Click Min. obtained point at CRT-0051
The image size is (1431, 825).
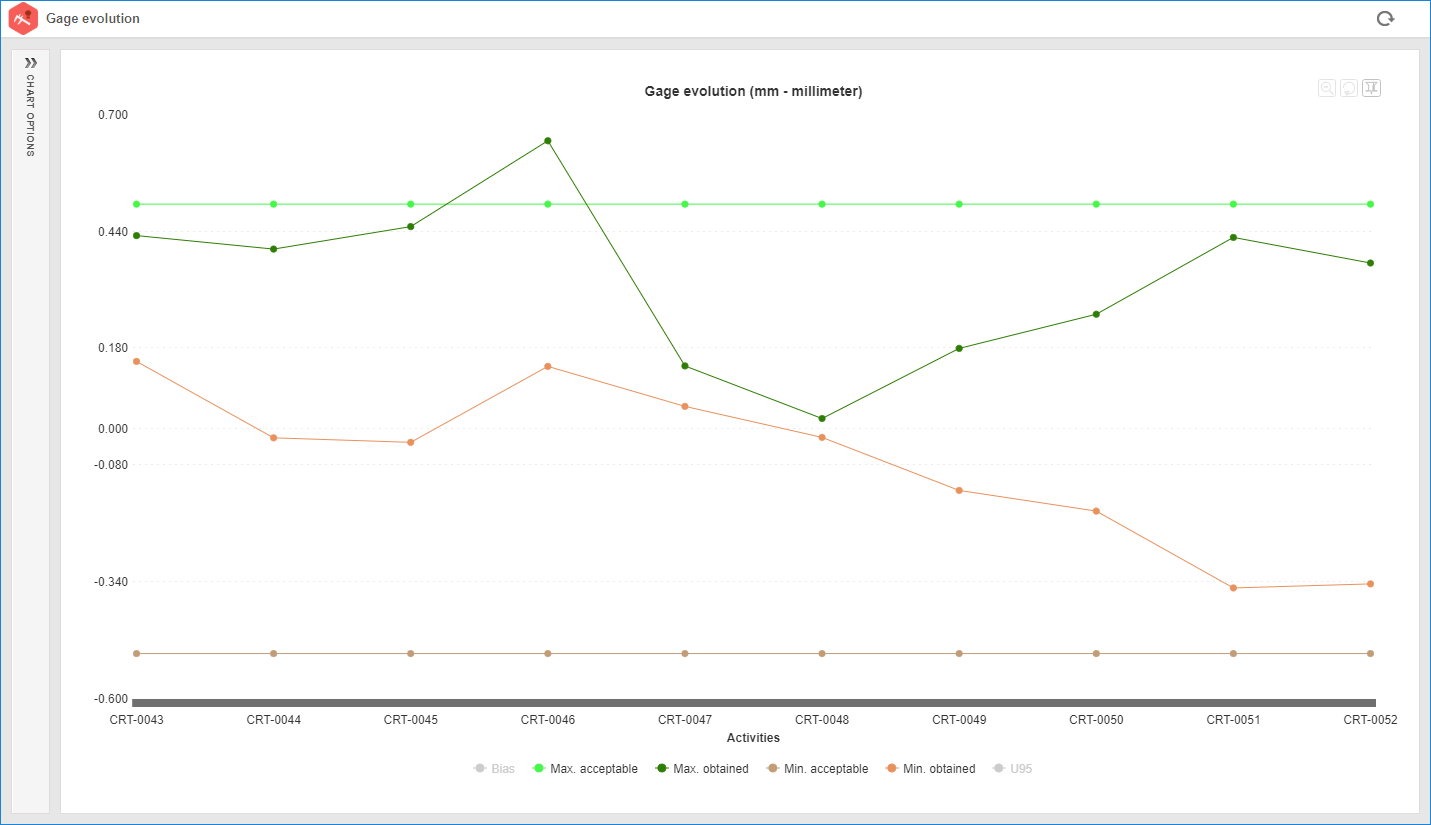[1233, 588]
